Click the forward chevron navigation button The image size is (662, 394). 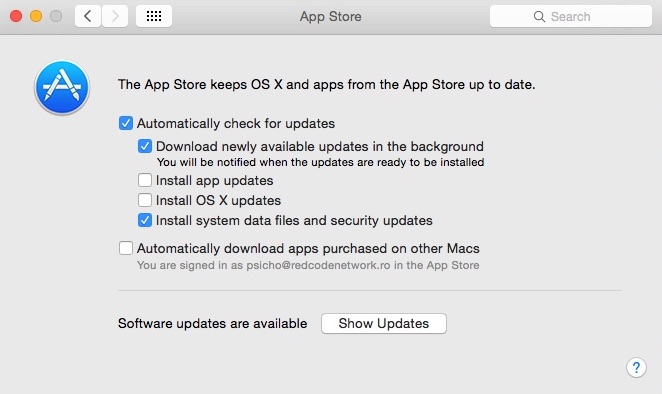115,16
